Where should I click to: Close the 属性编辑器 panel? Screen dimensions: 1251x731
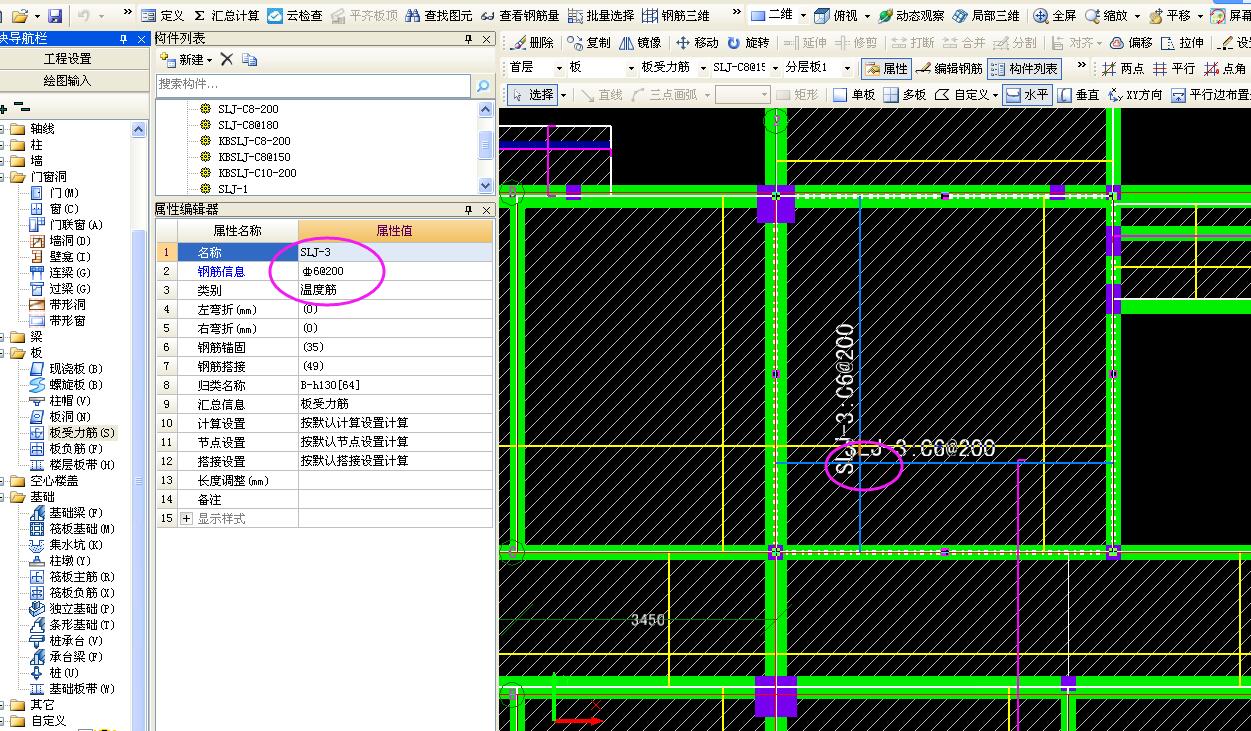(x=487, y=210)
